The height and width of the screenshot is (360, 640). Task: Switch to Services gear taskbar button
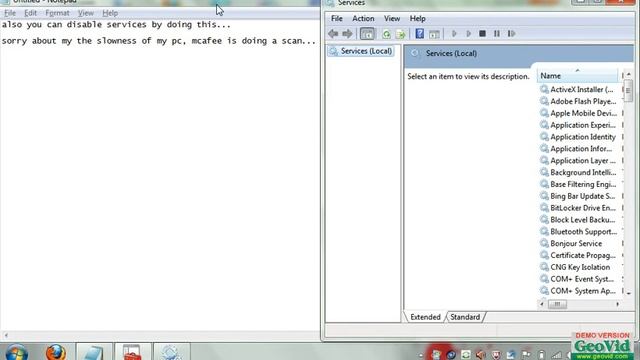point(171,352)
